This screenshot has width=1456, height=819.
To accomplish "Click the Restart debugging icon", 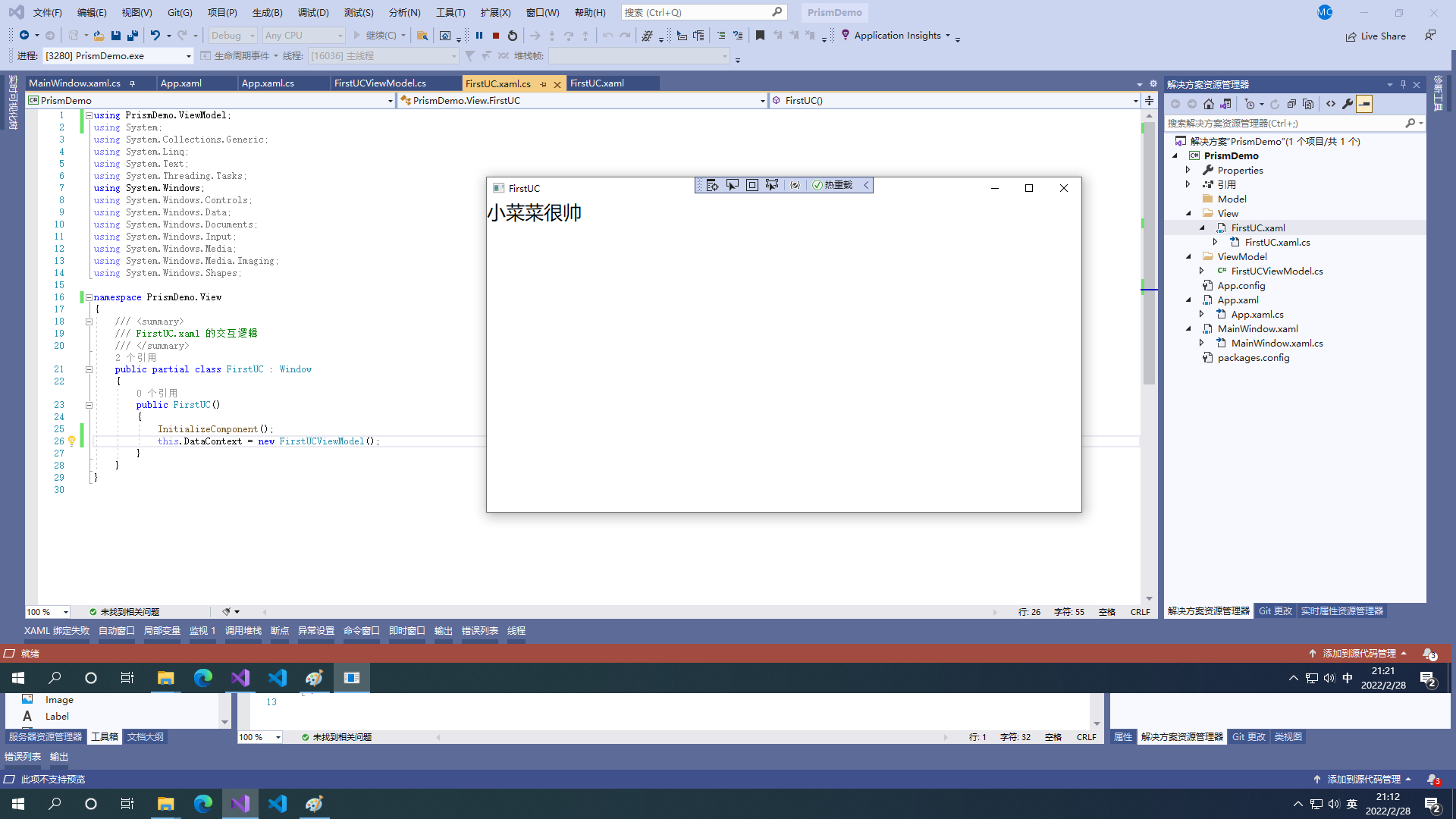I will coord(513,36).
